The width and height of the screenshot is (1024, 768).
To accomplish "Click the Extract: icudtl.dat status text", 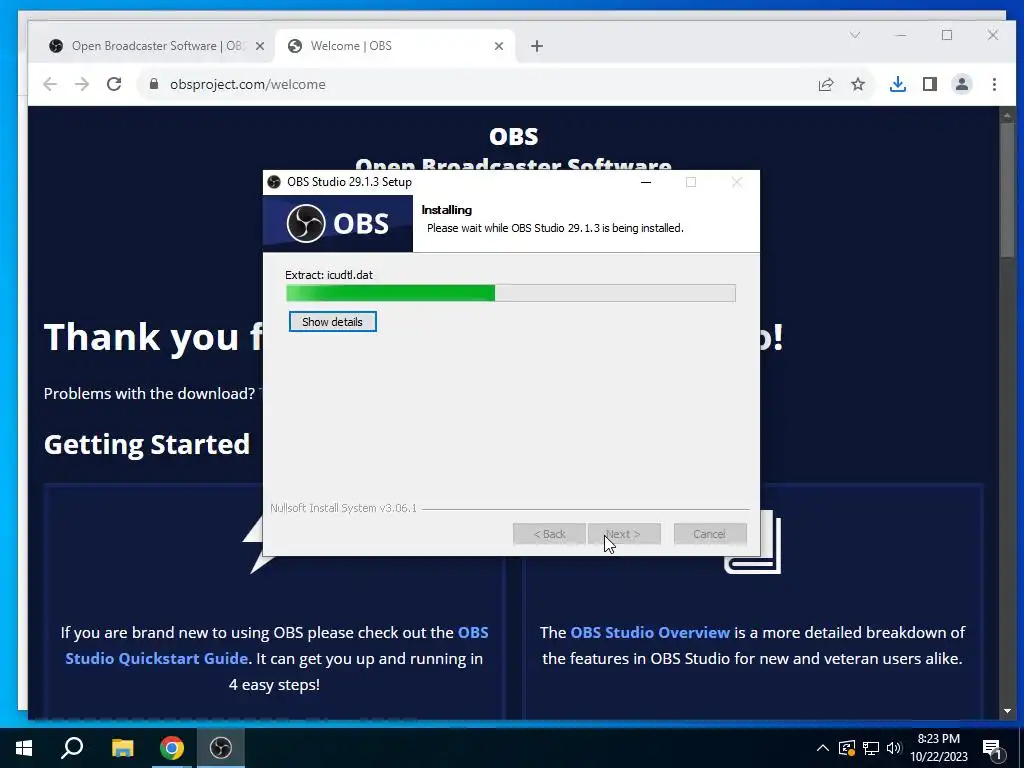I will coord(329,275).
